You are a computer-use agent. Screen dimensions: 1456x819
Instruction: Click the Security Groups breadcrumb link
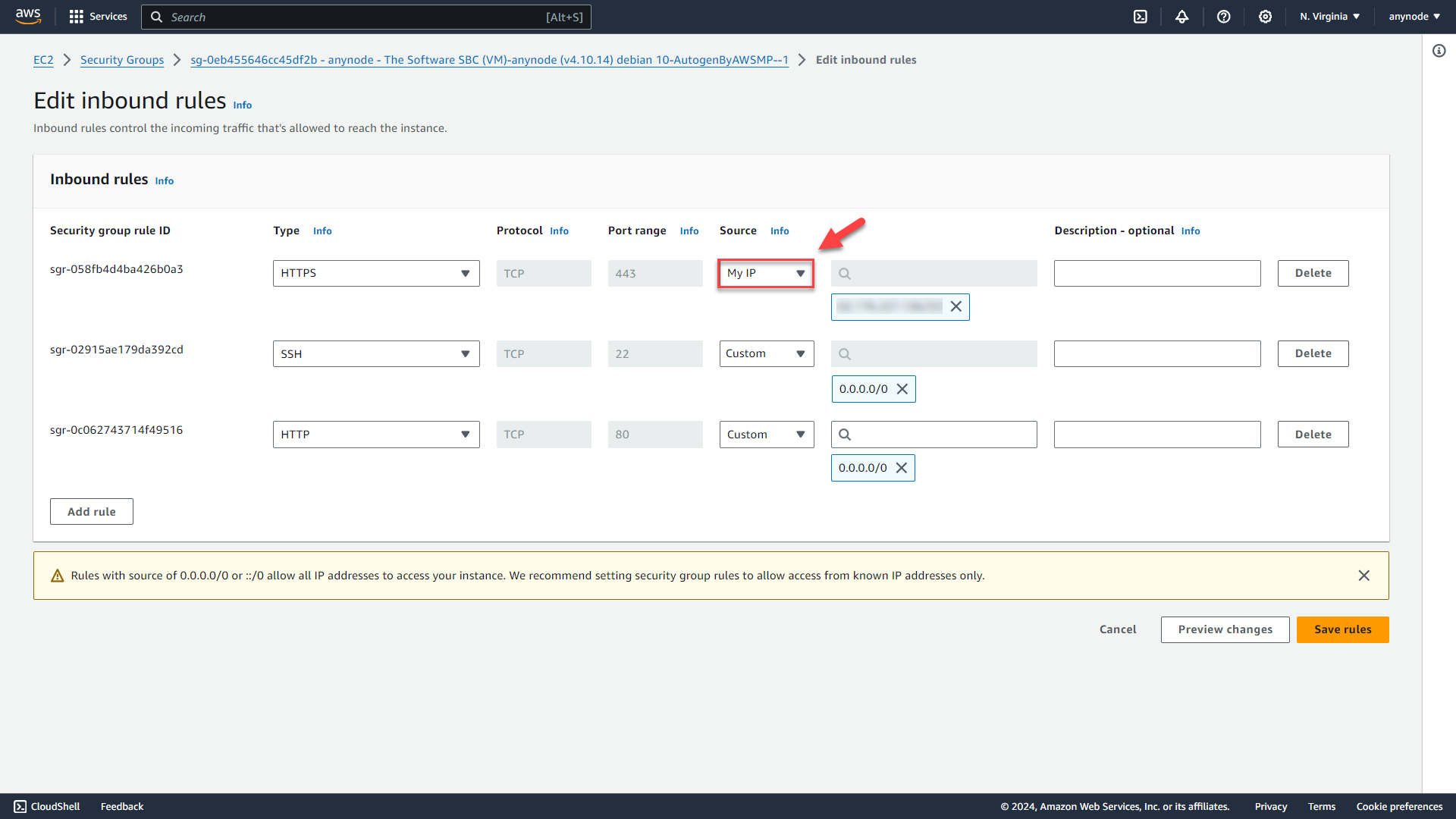[x=122, y=59]
